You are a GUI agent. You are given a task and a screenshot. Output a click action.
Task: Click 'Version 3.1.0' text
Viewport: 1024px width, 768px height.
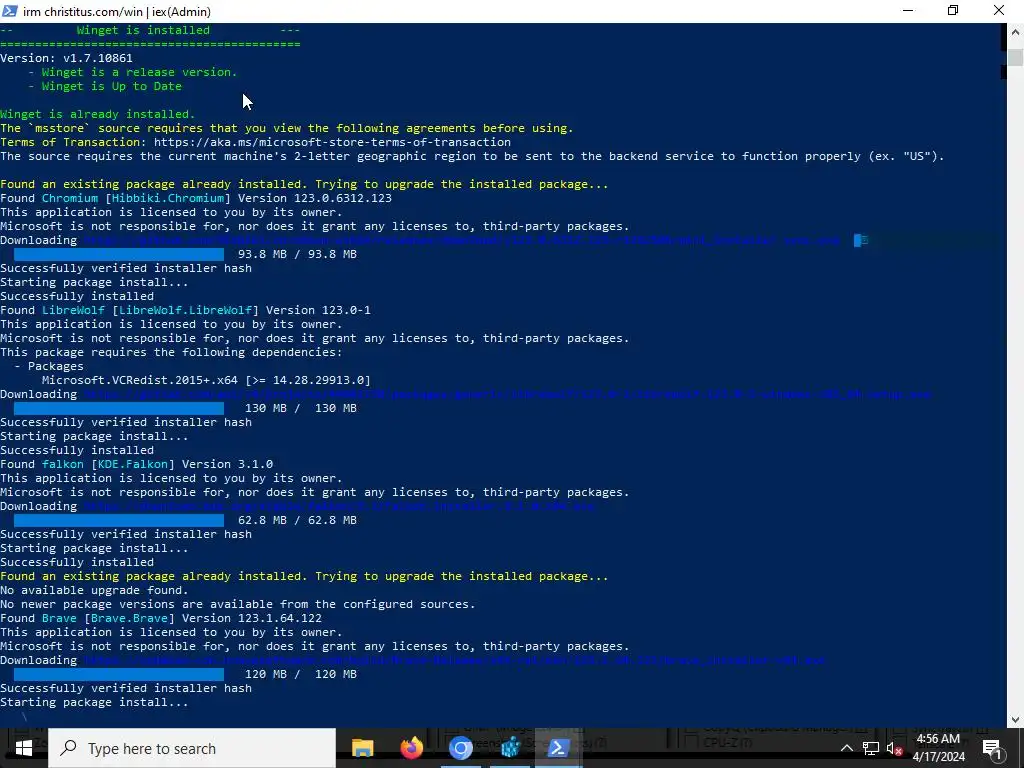[227, 464]
